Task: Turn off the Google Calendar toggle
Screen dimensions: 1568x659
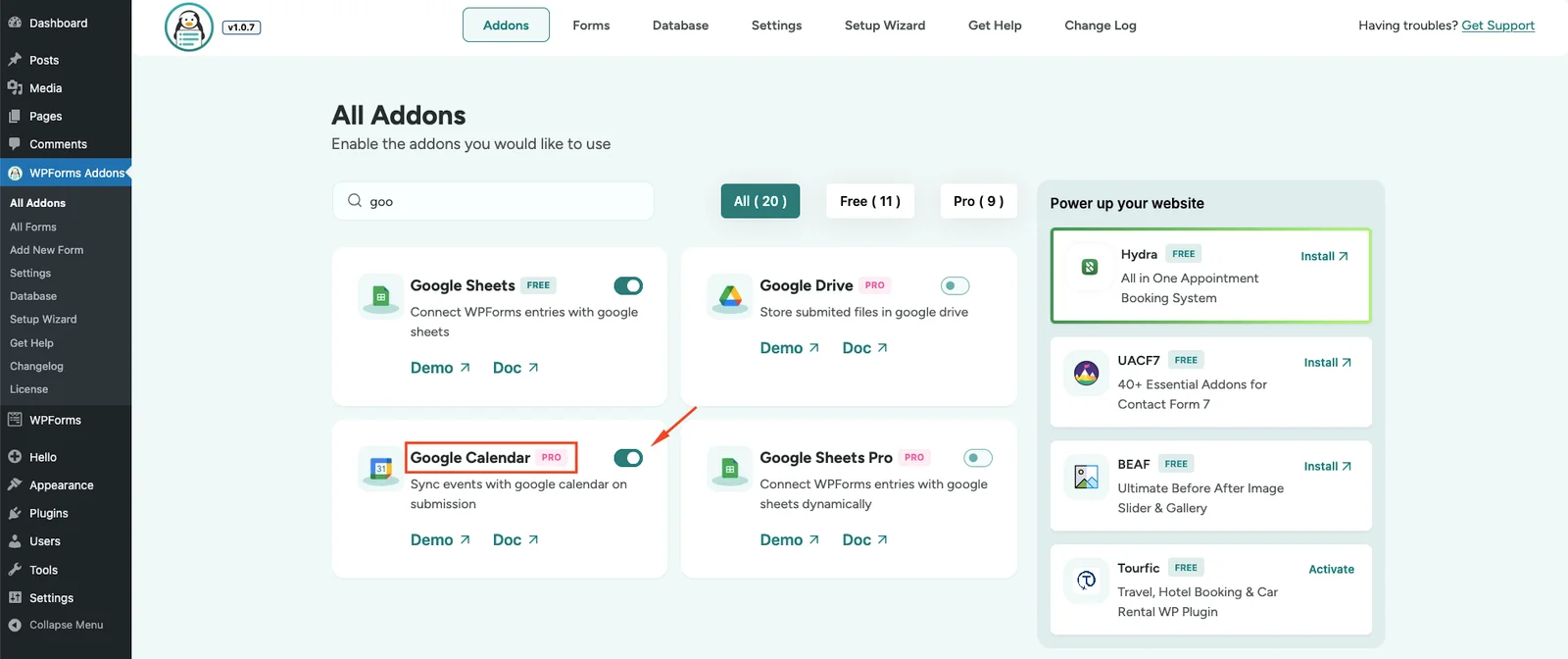Action: tap(628, 458)
